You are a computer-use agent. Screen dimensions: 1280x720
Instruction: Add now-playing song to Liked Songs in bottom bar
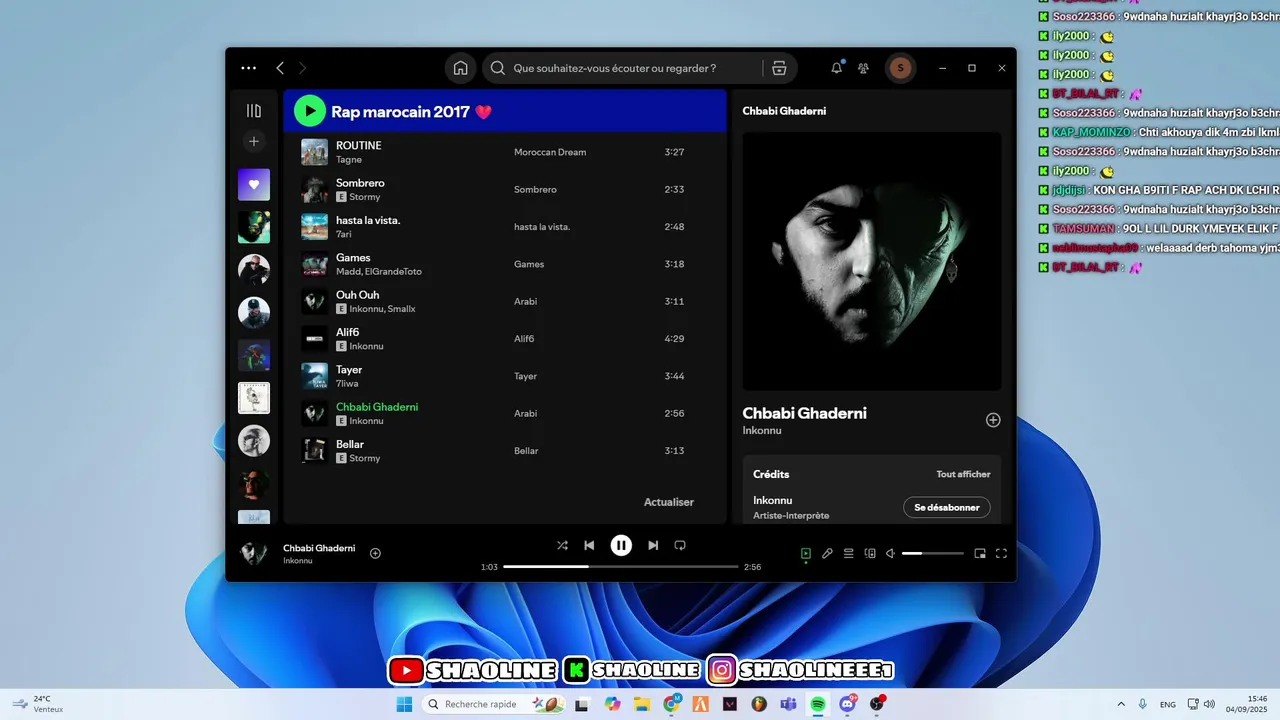click(x=375, y=553)
